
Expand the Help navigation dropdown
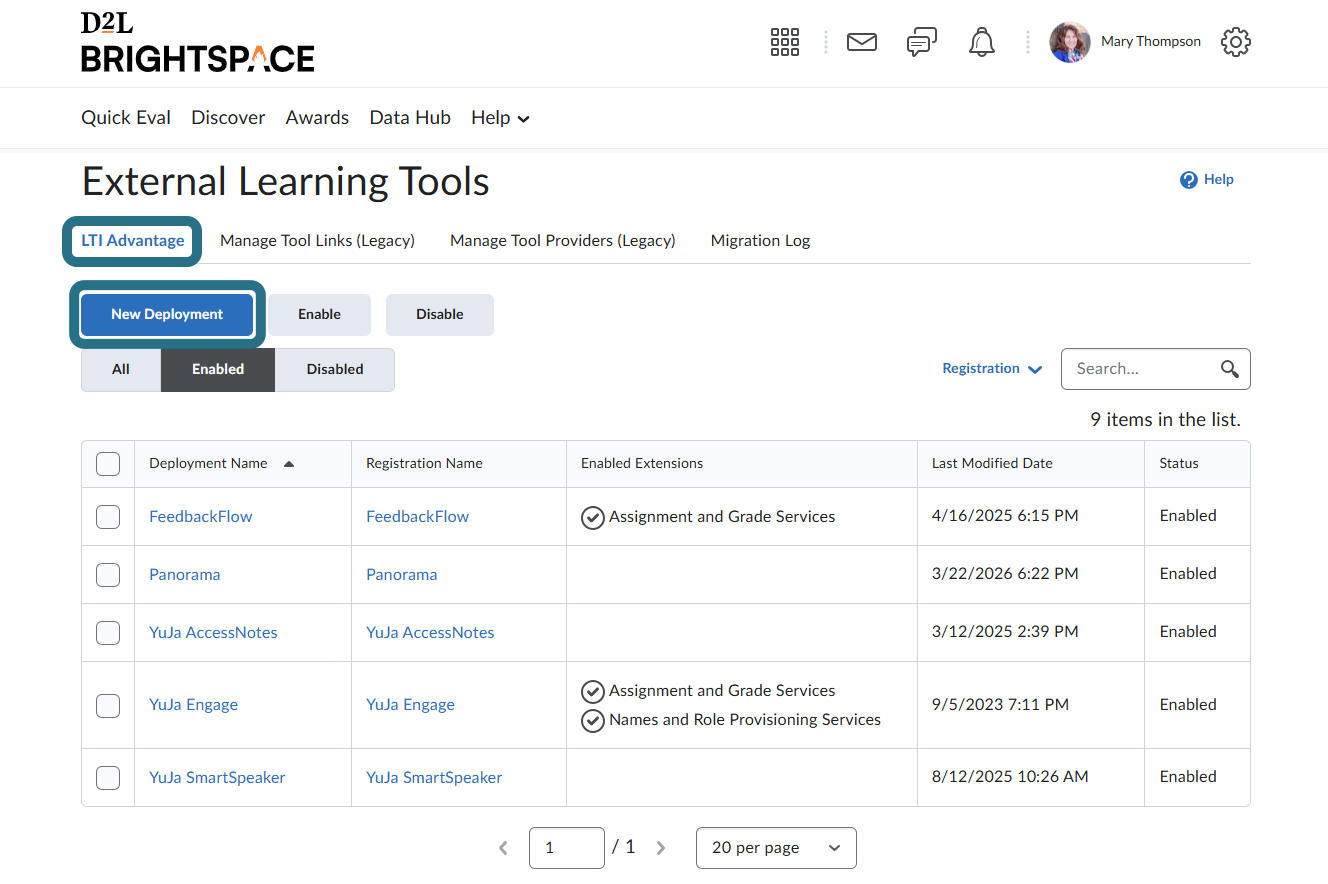click(500, 118)
